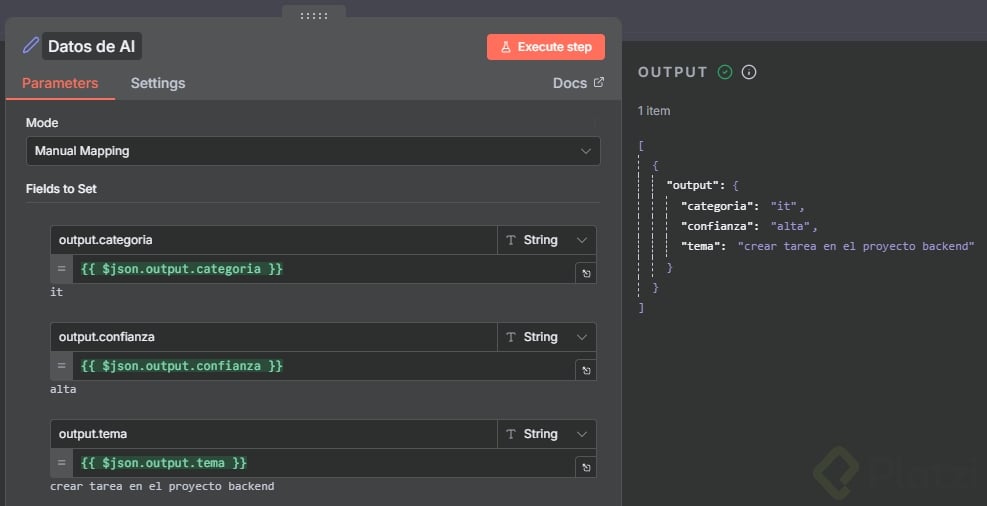
Task: Click expression editor icon for output.tema
Action: tap(585, 467)
